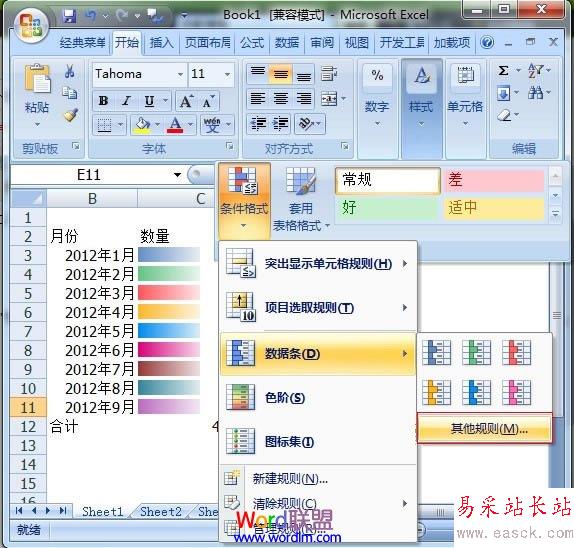The width and height of the screenshot is (574, 548).
Task: Click the Office button logo
Action: pos(31,26)
